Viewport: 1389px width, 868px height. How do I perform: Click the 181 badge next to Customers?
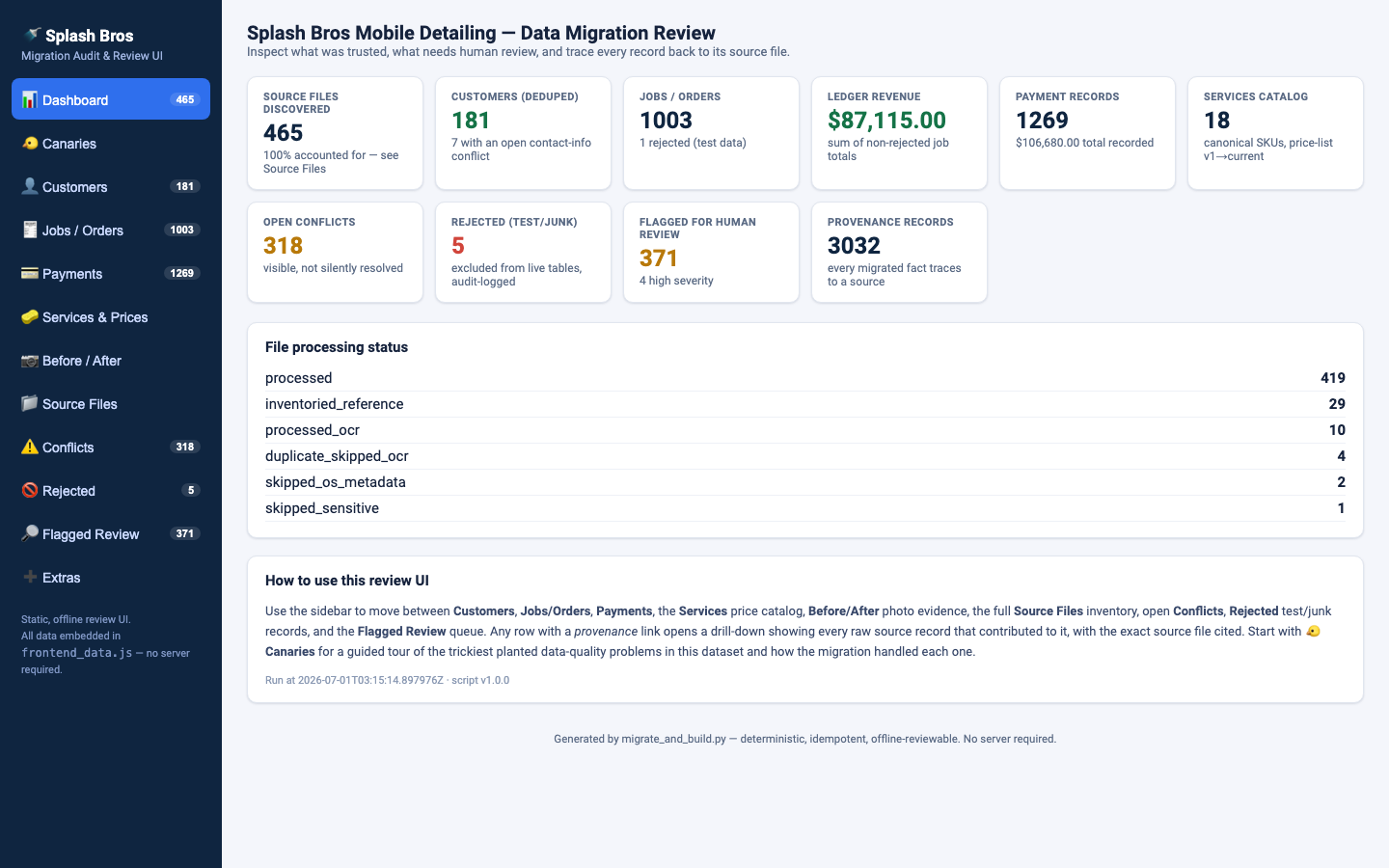(185, 186)
